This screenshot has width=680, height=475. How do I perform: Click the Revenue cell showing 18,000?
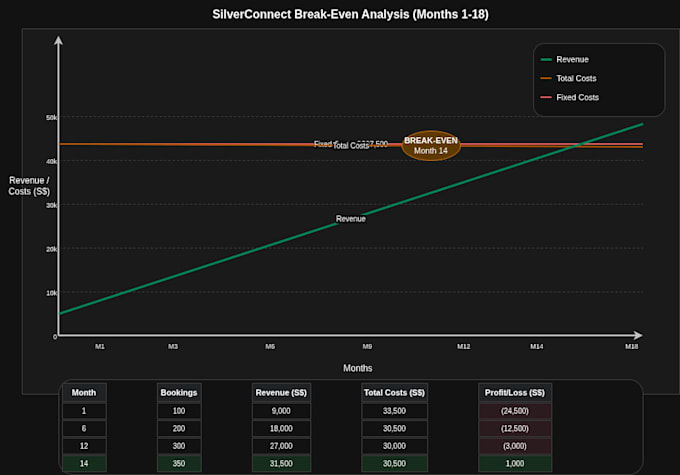281,429
